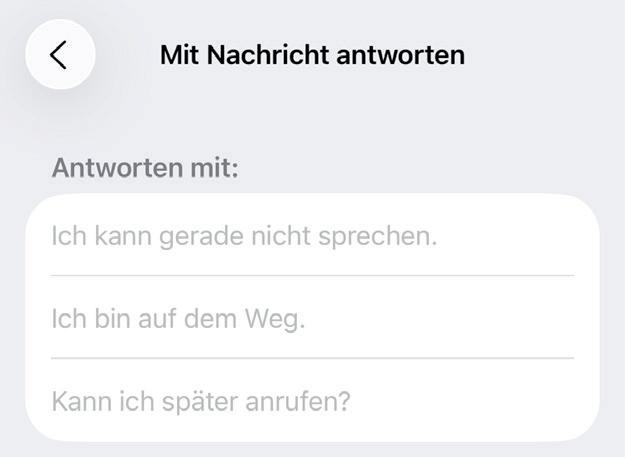Select the "auf dem Weg" reply placeholder
This screenshot has height=457, width=625.
pos(178,319)
